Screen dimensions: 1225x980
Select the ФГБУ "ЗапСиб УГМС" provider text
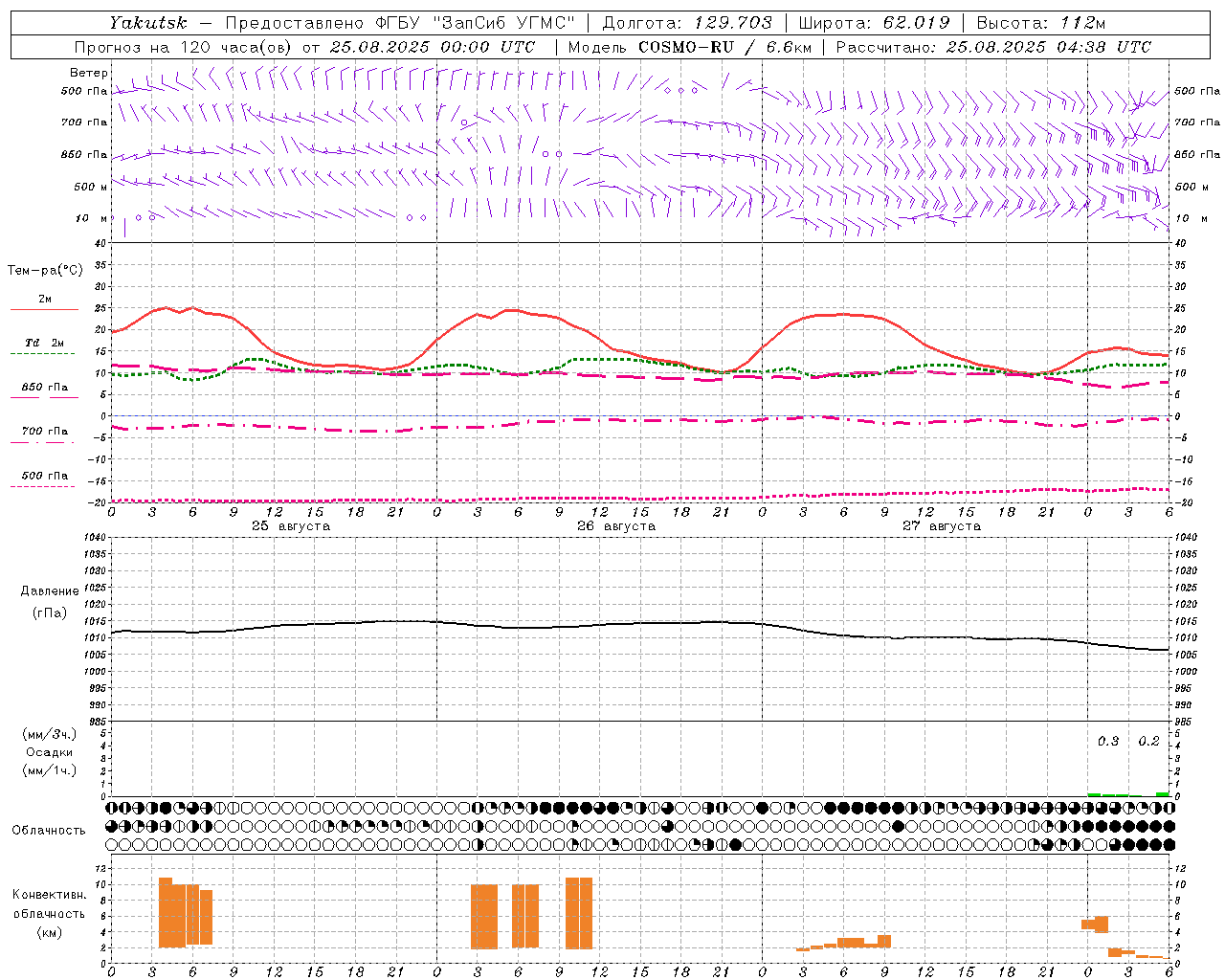click(x=474, y=23)
